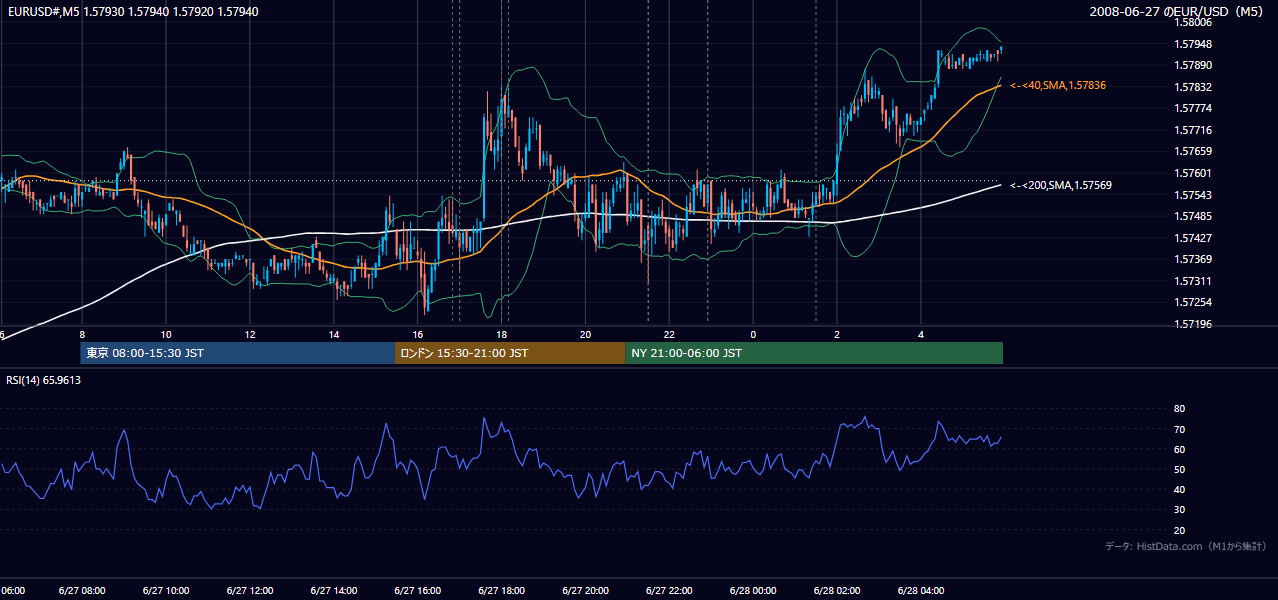Click the 200 SMA 1.57569 label
The height and width of the screenshot is (600, 1278).
pyautogui.click(x=1061, y=185)
